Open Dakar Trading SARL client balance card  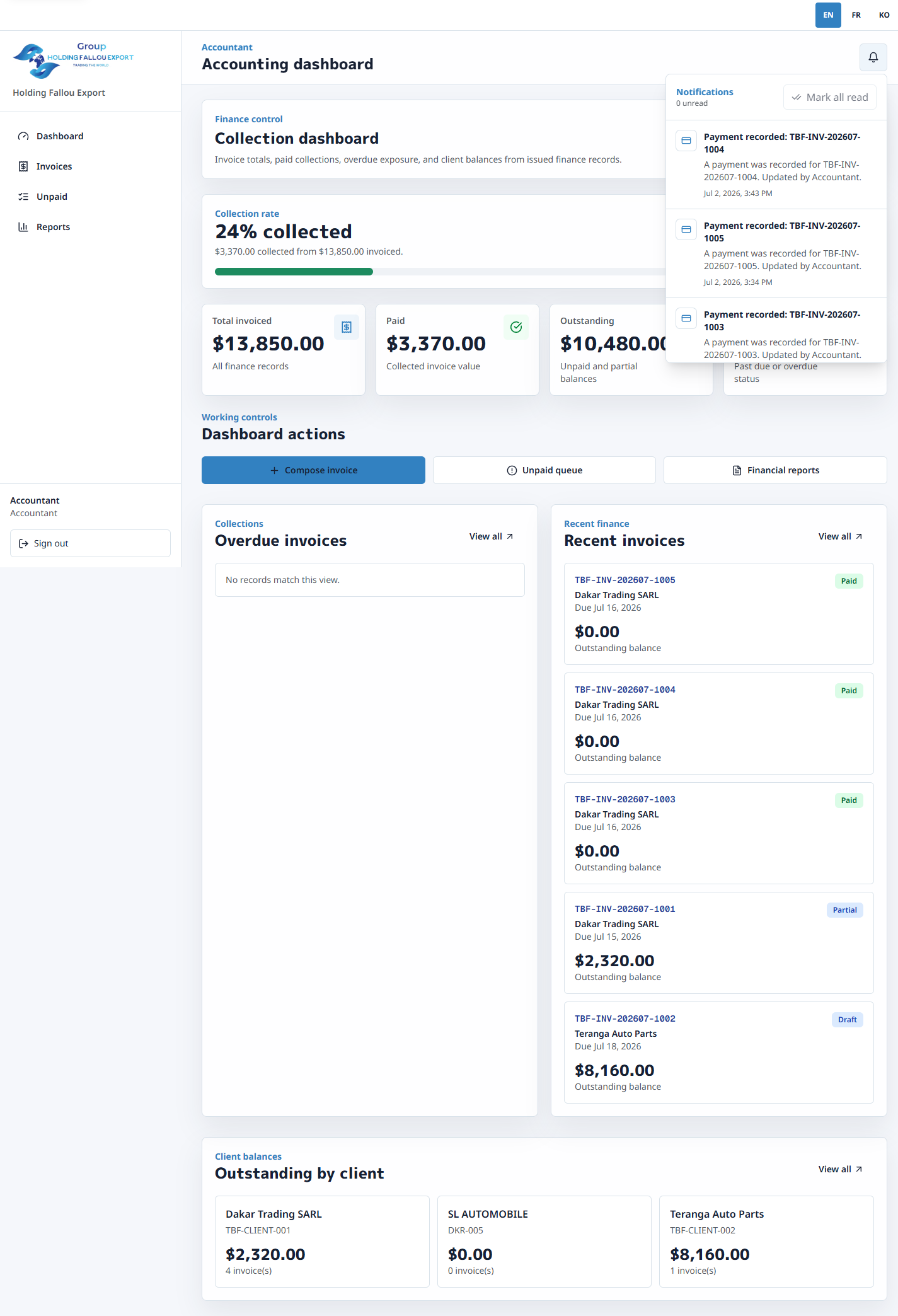click(x=322, y=1242)
